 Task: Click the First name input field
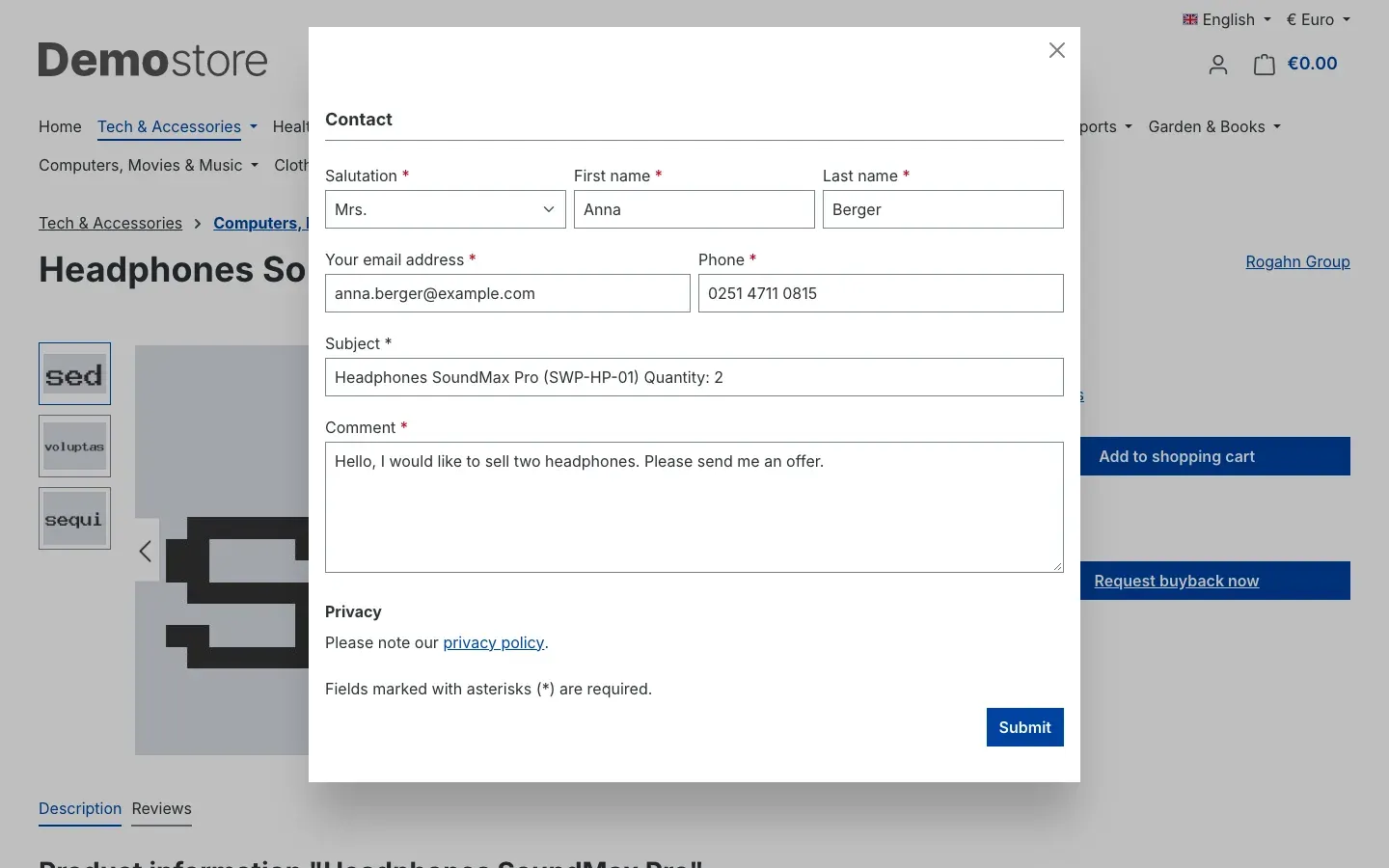pyautogui.click(x=694, y=209)
